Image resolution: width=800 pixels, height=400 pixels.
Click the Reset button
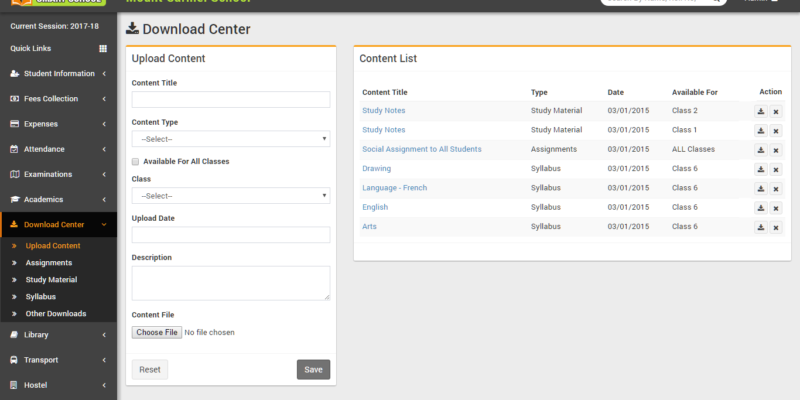[x=150, y=370]
